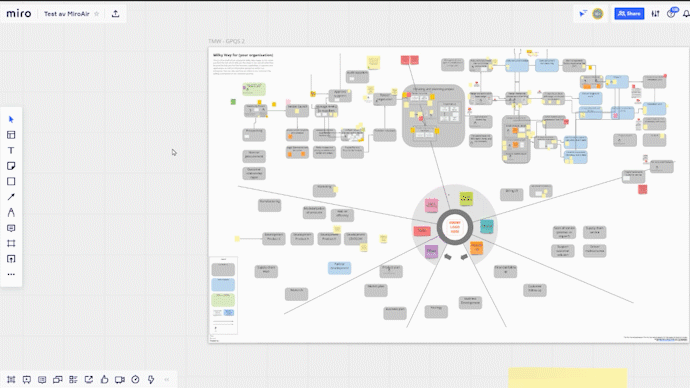The height and width of the screenshot is (388, 690).
Task: Select the Connection line arrow tool
Action: click(x=11, y=197)
